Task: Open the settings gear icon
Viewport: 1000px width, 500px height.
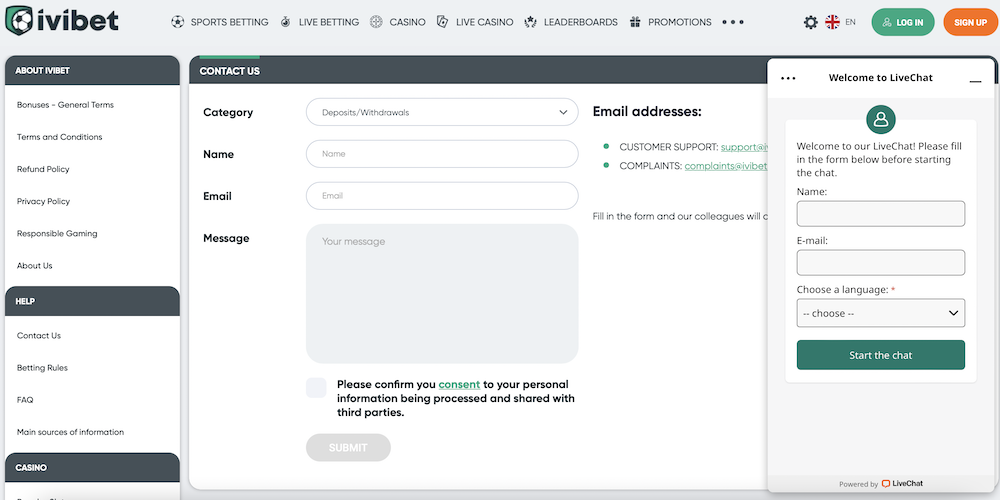Action: [x=811, y=22]
